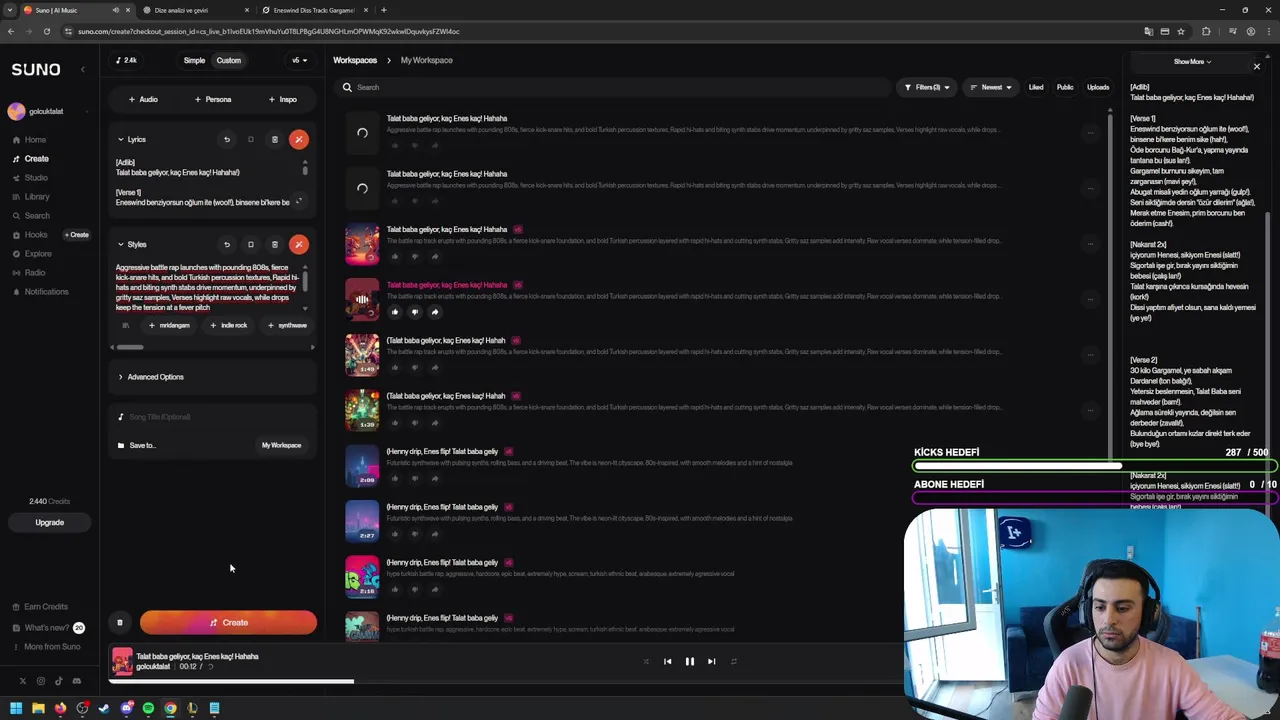Open more options for first loading song
The height and width of the screenshot is (720, 1280).
(x=1090, y=132)
